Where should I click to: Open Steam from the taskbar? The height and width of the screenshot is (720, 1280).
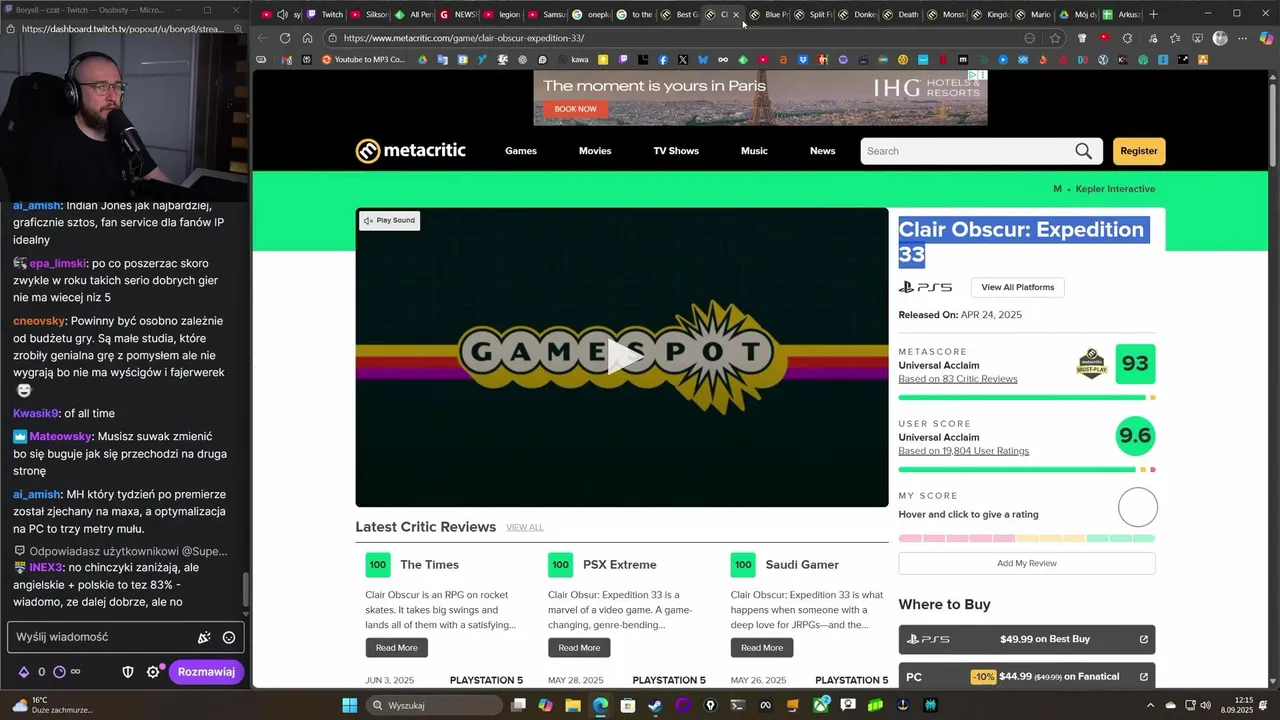click(654, 705)
